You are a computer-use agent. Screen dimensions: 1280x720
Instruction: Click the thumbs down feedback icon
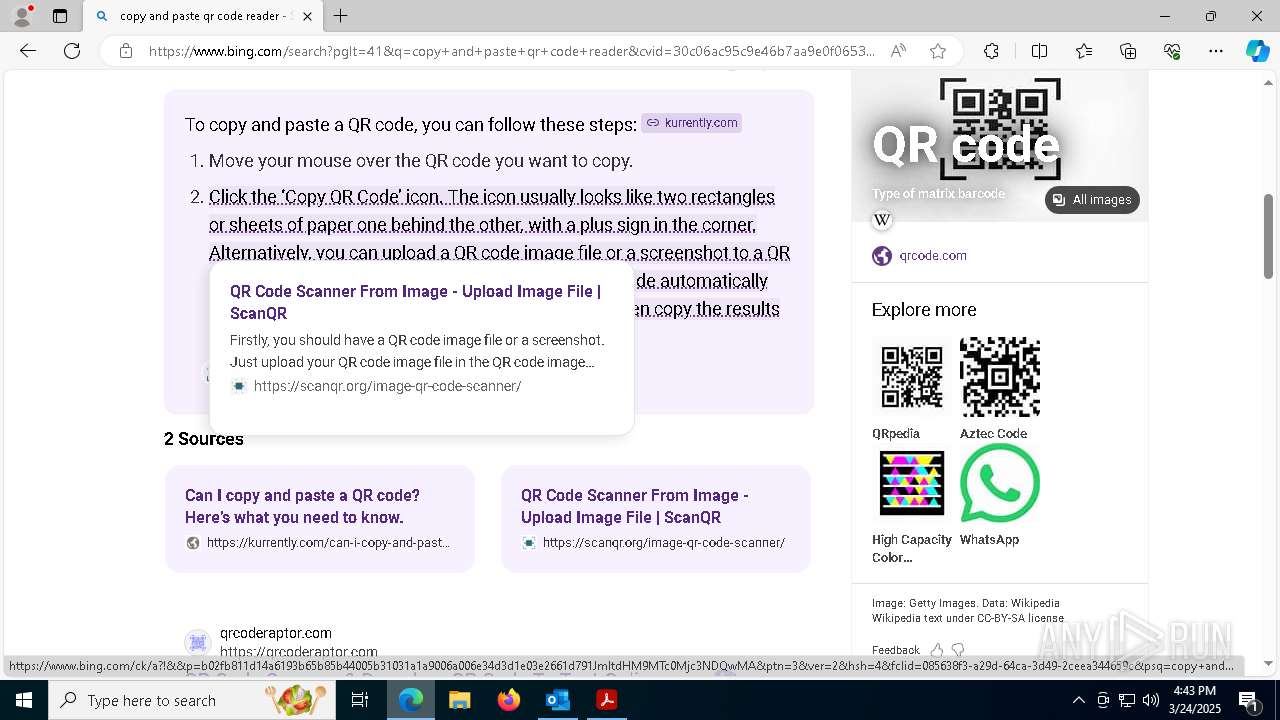pyautogui.click(x=958, y=650)
